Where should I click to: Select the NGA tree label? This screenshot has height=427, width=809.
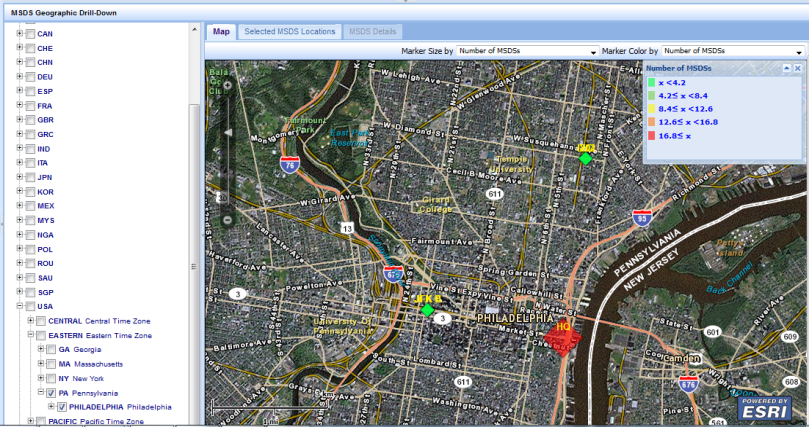point(45,235)
